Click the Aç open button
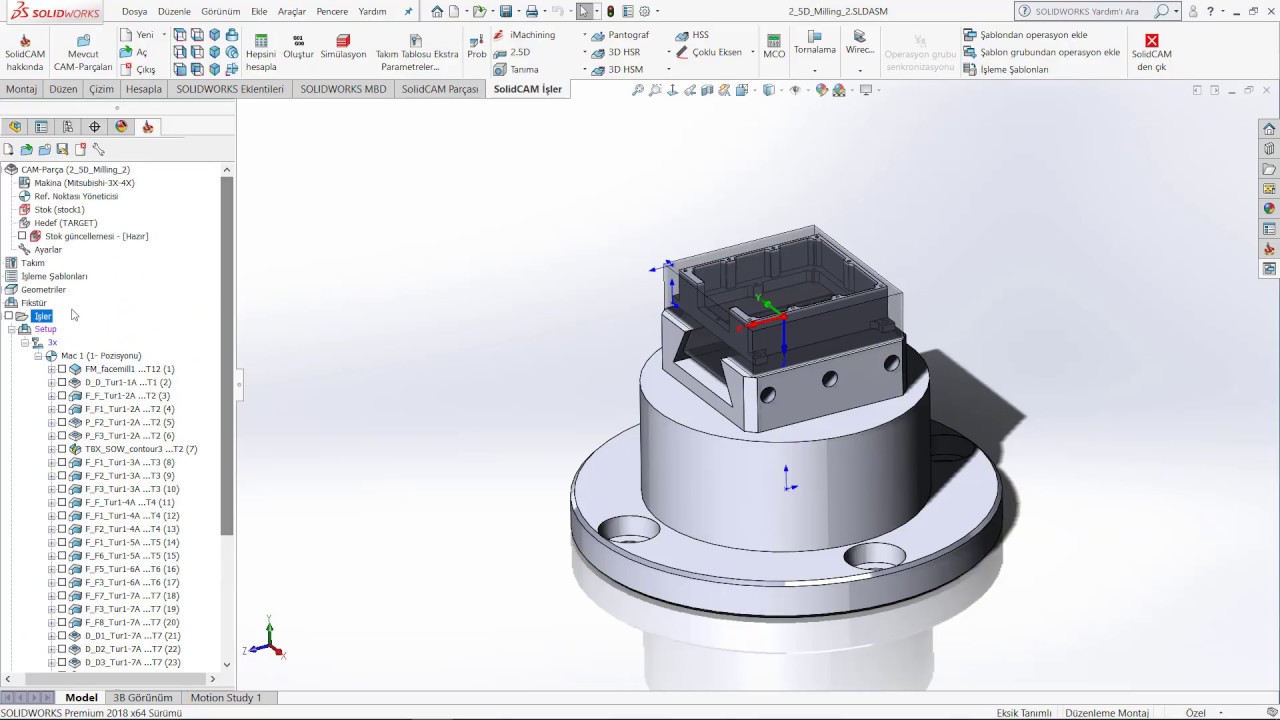 pyautogui.click(x=134, y=52)
